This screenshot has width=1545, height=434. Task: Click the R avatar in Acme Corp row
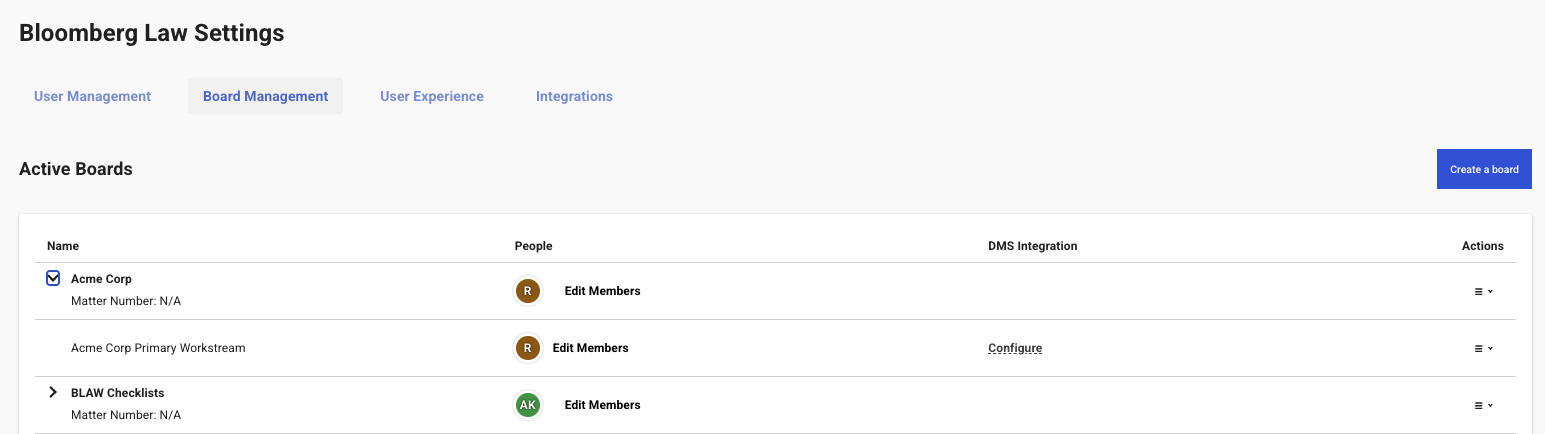click(x=527, y=291)
